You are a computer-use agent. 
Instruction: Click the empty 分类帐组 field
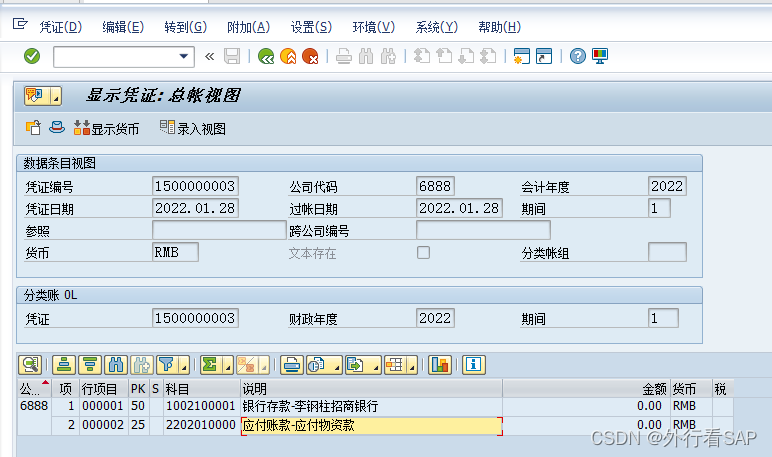coord(667,252)
